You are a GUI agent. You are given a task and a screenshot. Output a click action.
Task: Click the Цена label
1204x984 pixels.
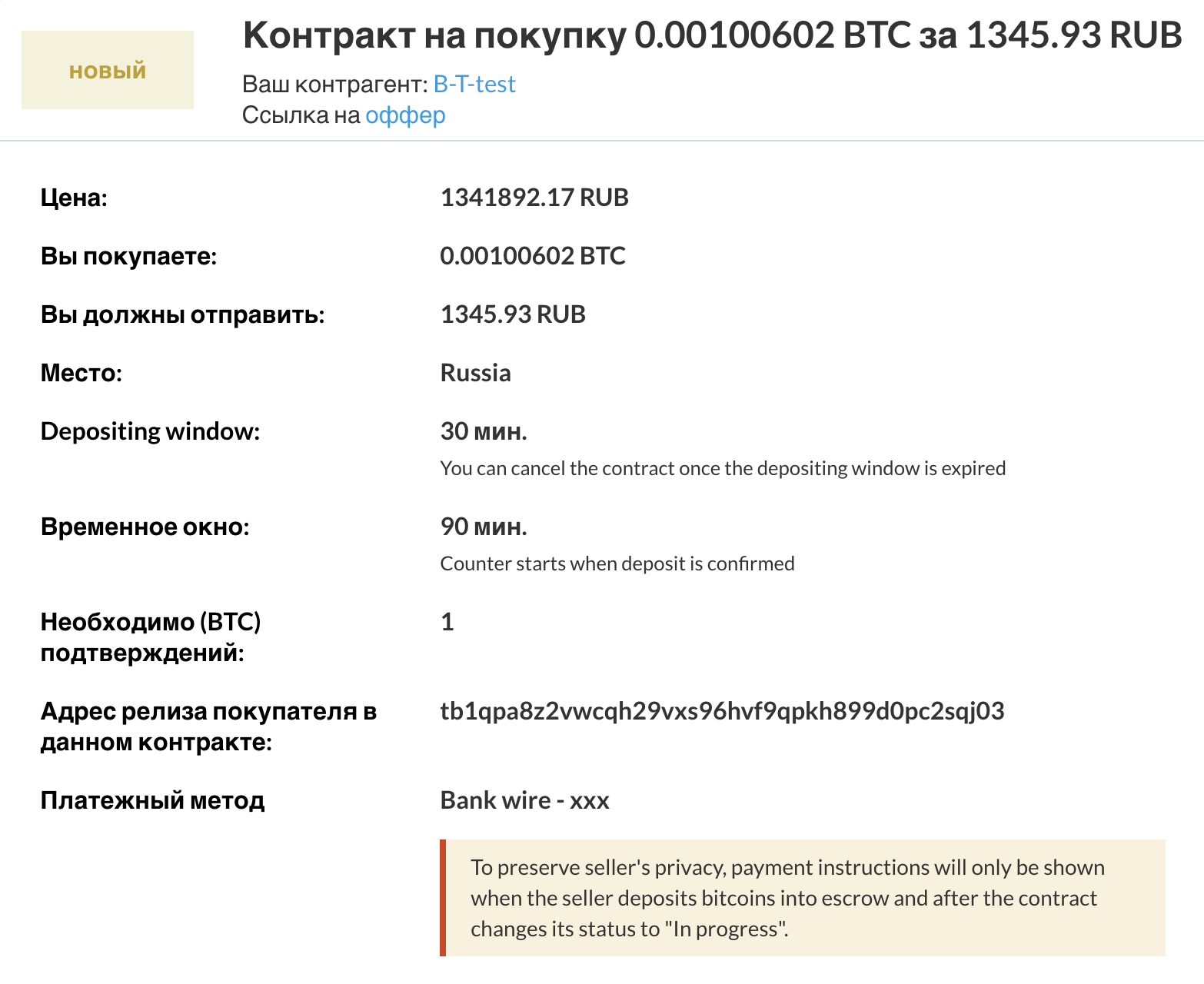click(74, 198)
